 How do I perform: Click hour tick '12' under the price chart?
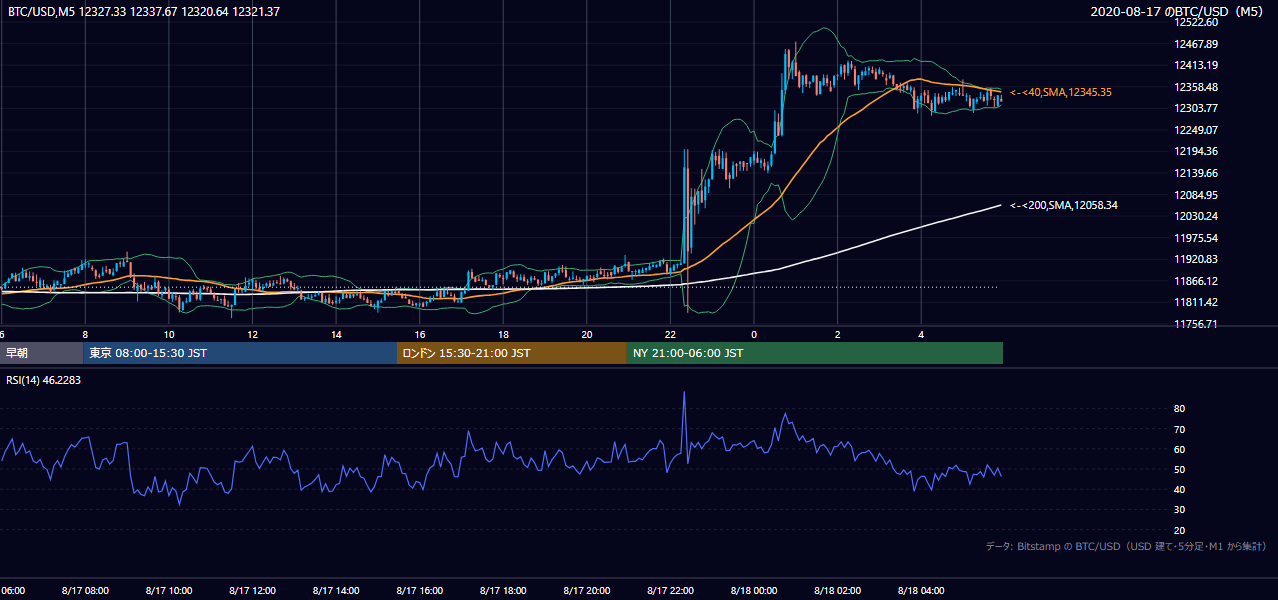pos(252,334)
